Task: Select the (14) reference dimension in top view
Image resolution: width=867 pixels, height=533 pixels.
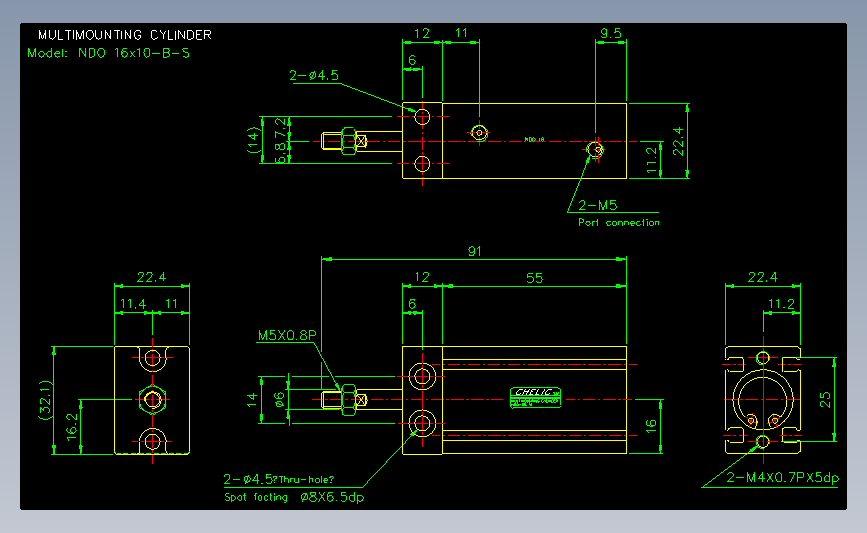Action: click(253, 140)
